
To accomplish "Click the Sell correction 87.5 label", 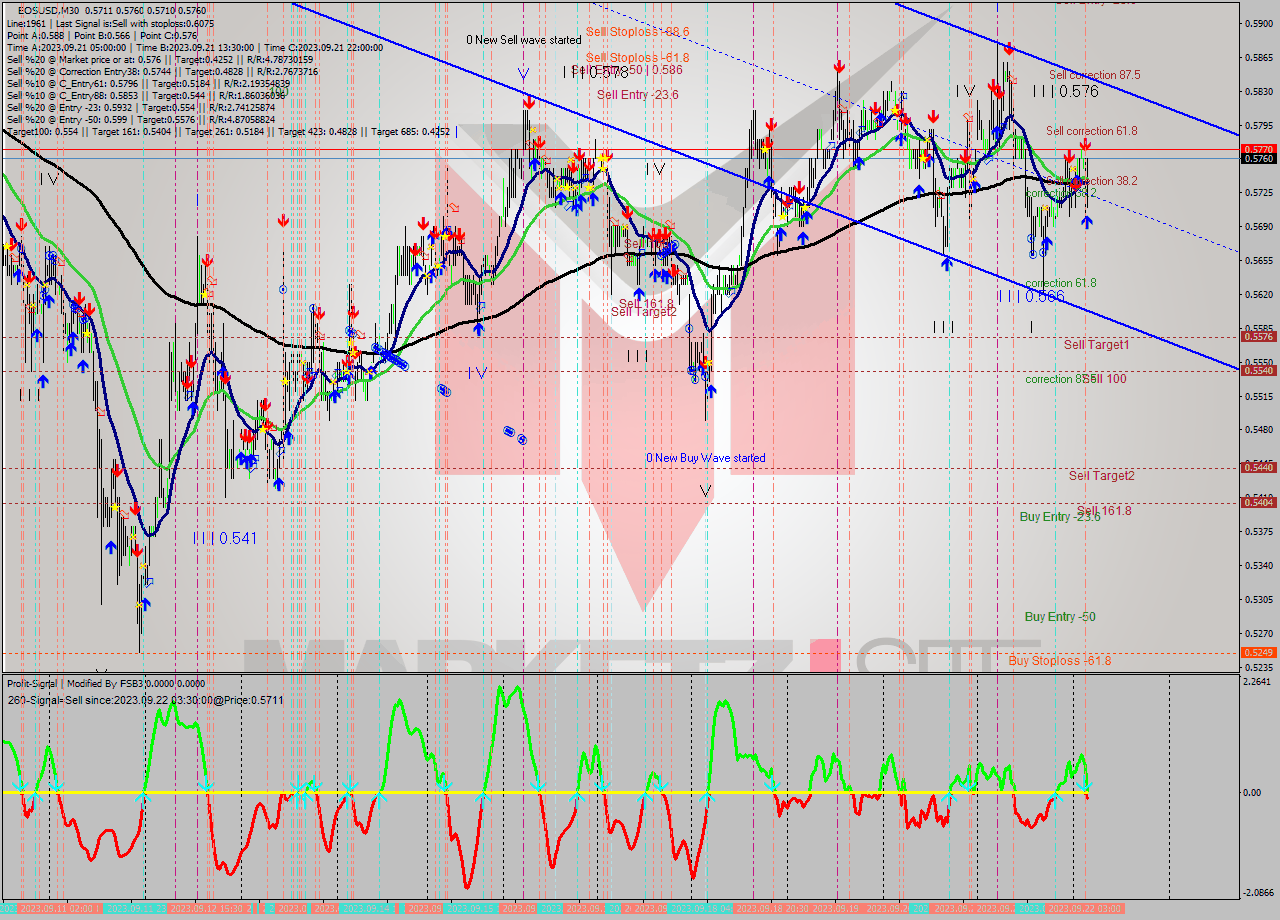I will pos(1094,75).
